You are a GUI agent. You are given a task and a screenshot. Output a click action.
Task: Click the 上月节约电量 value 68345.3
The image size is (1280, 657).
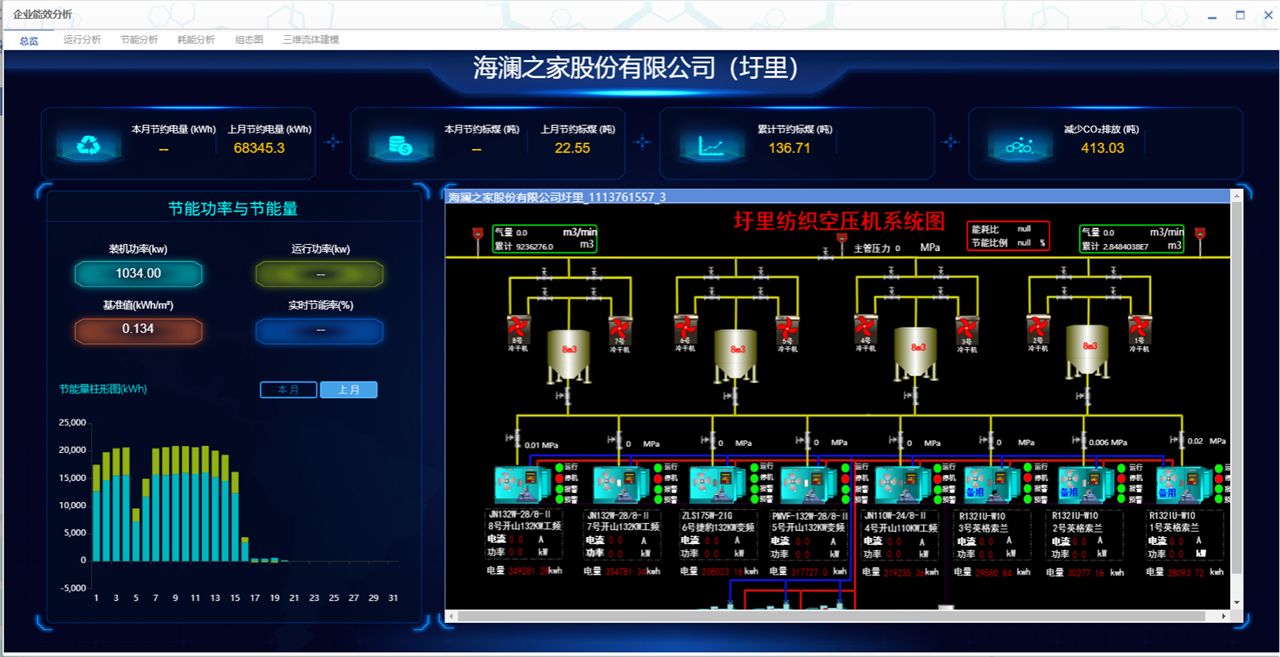[x=259, y=148]
